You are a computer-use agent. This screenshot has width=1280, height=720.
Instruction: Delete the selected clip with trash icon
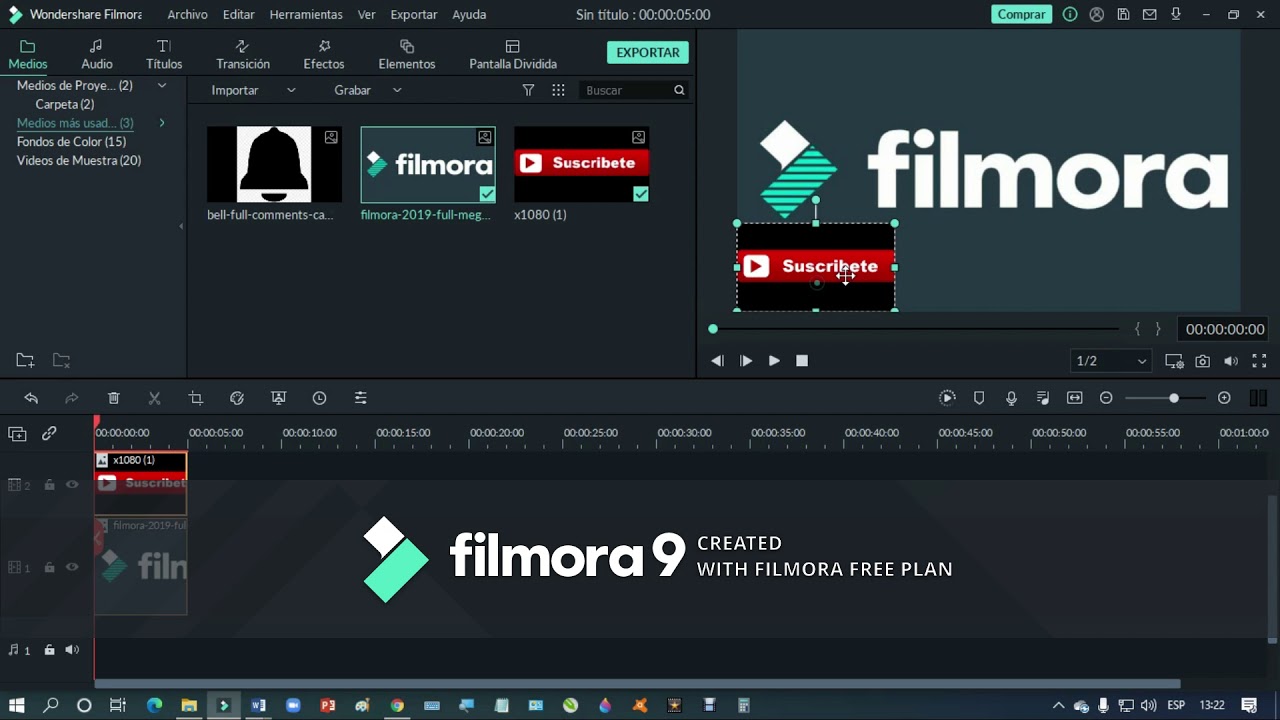coord(114,398)
